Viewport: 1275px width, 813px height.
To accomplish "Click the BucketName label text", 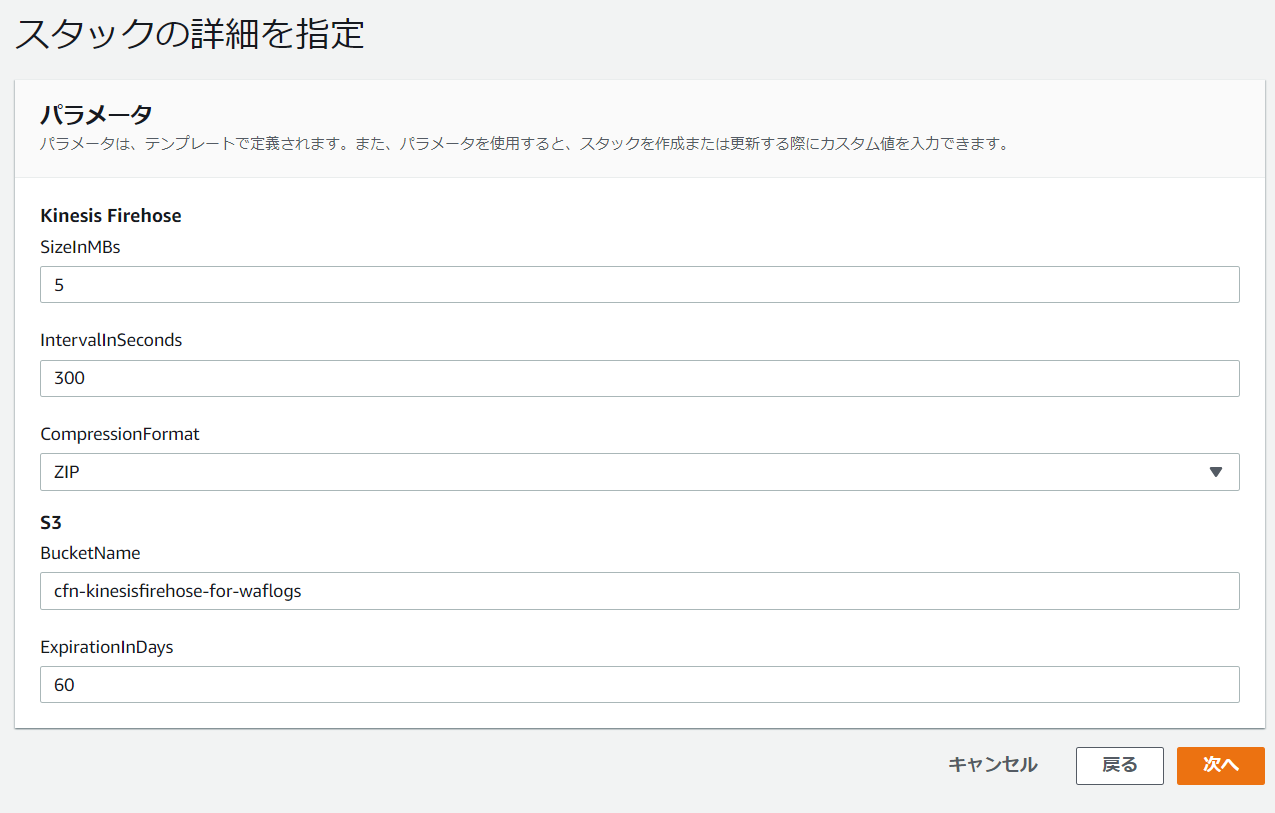I will 90,553.
